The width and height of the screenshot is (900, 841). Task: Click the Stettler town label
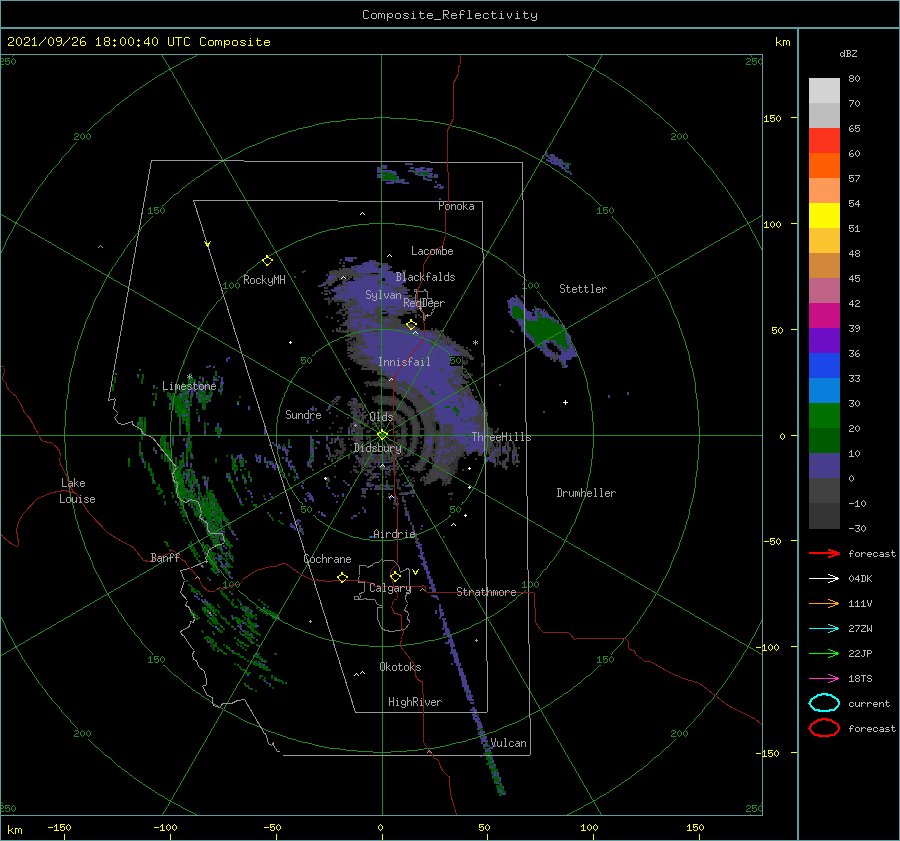click(x=583, y=289)
